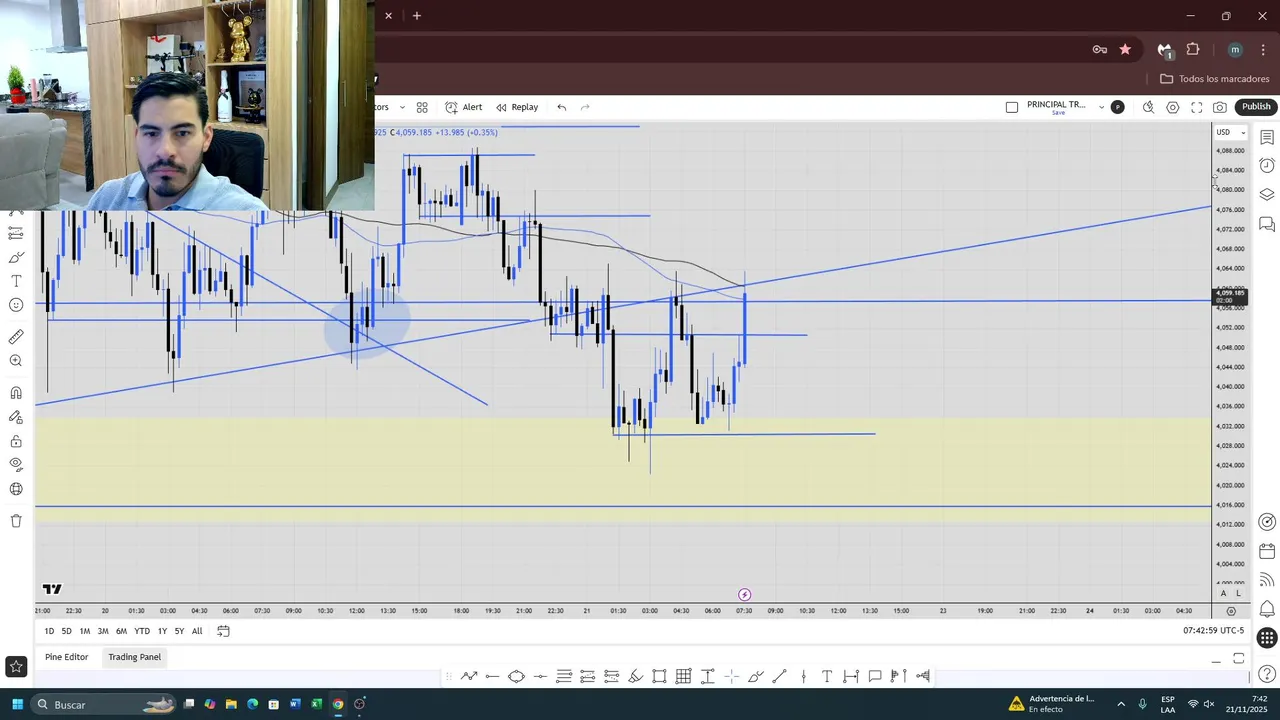Click the Save link under layout name
Screen dimensions: 1280x720
1058,113
